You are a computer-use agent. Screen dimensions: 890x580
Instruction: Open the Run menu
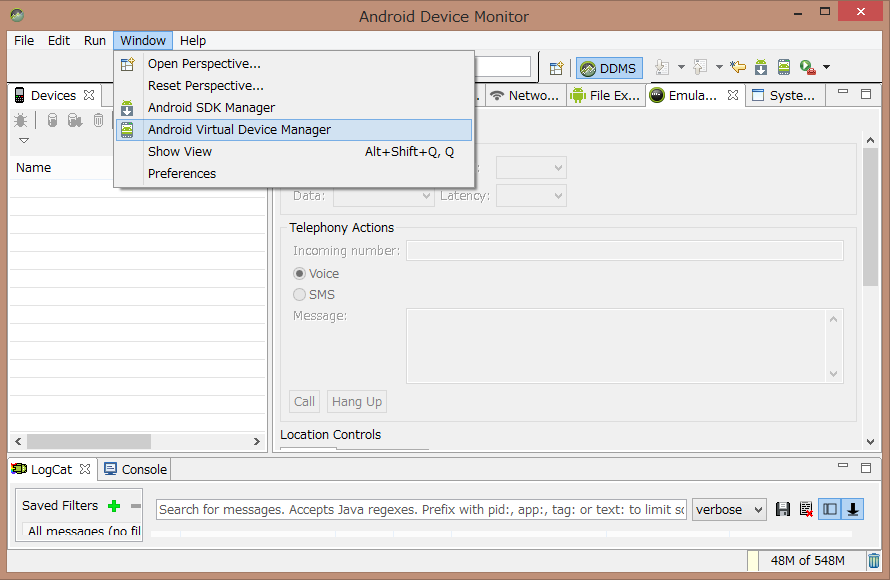click(95, 41)
